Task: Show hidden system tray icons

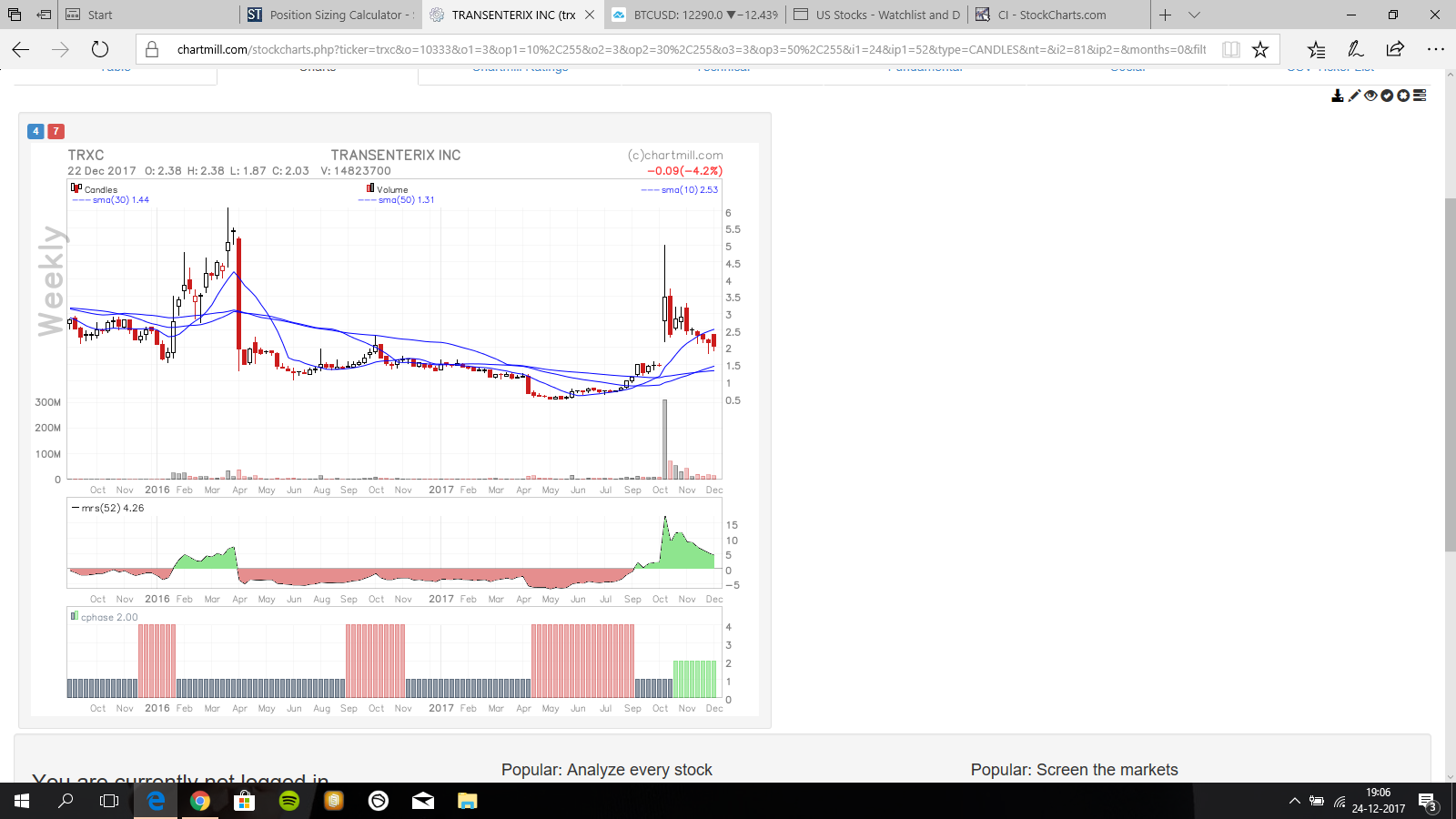Action: pyautogui.click(x=1295, y=801)
